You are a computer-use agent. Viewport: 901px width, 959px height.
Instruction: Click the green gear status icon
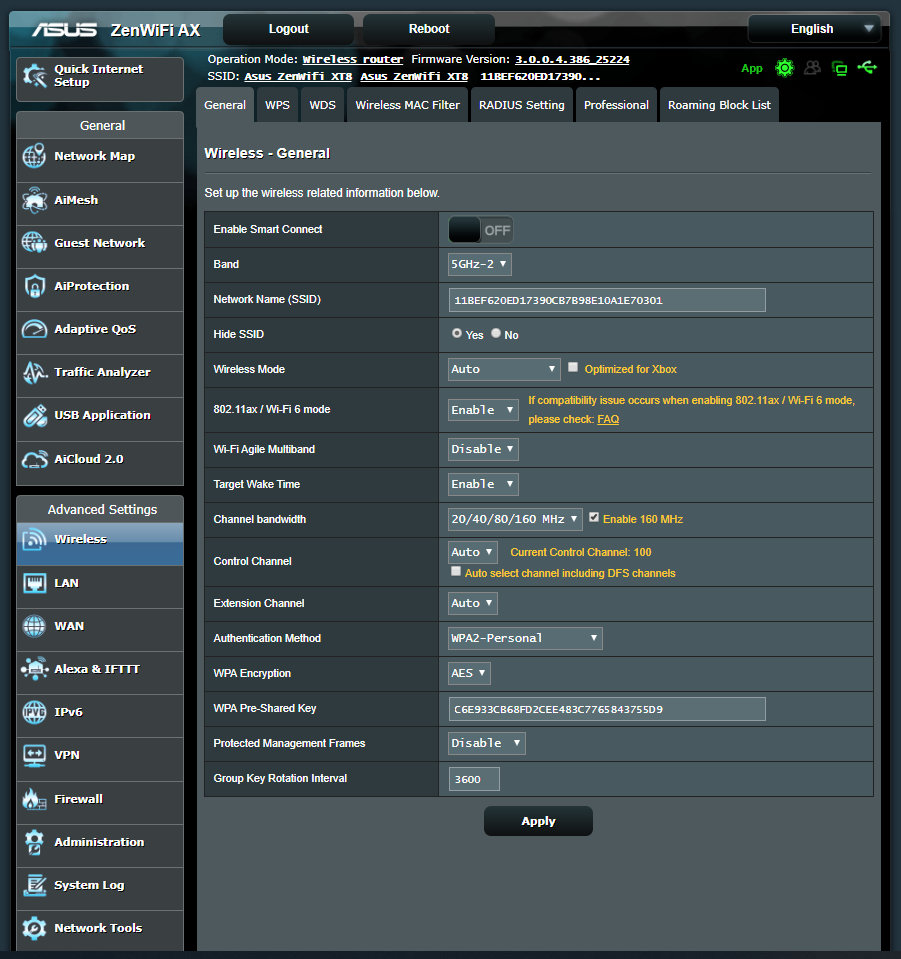click(784, 68)
